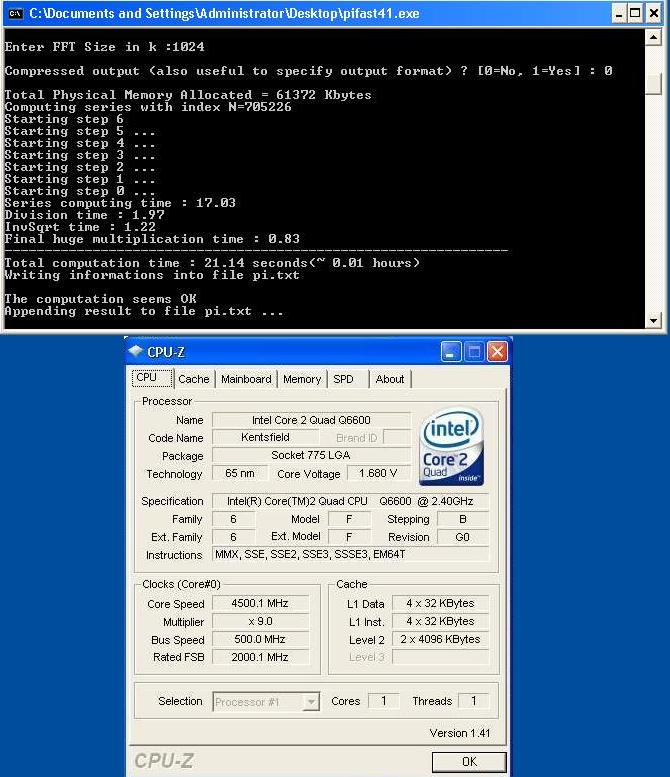Viewport: 670px width, 777px height.
Task: Switch to the Memory tab
Action: click(x=302, y=379)
